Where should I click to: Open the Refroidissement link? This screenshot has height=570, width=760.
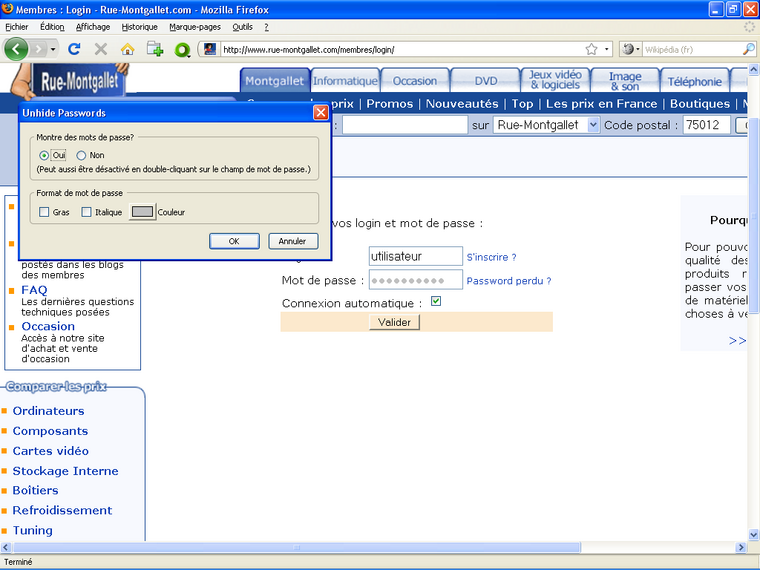[x=62, y=510]
